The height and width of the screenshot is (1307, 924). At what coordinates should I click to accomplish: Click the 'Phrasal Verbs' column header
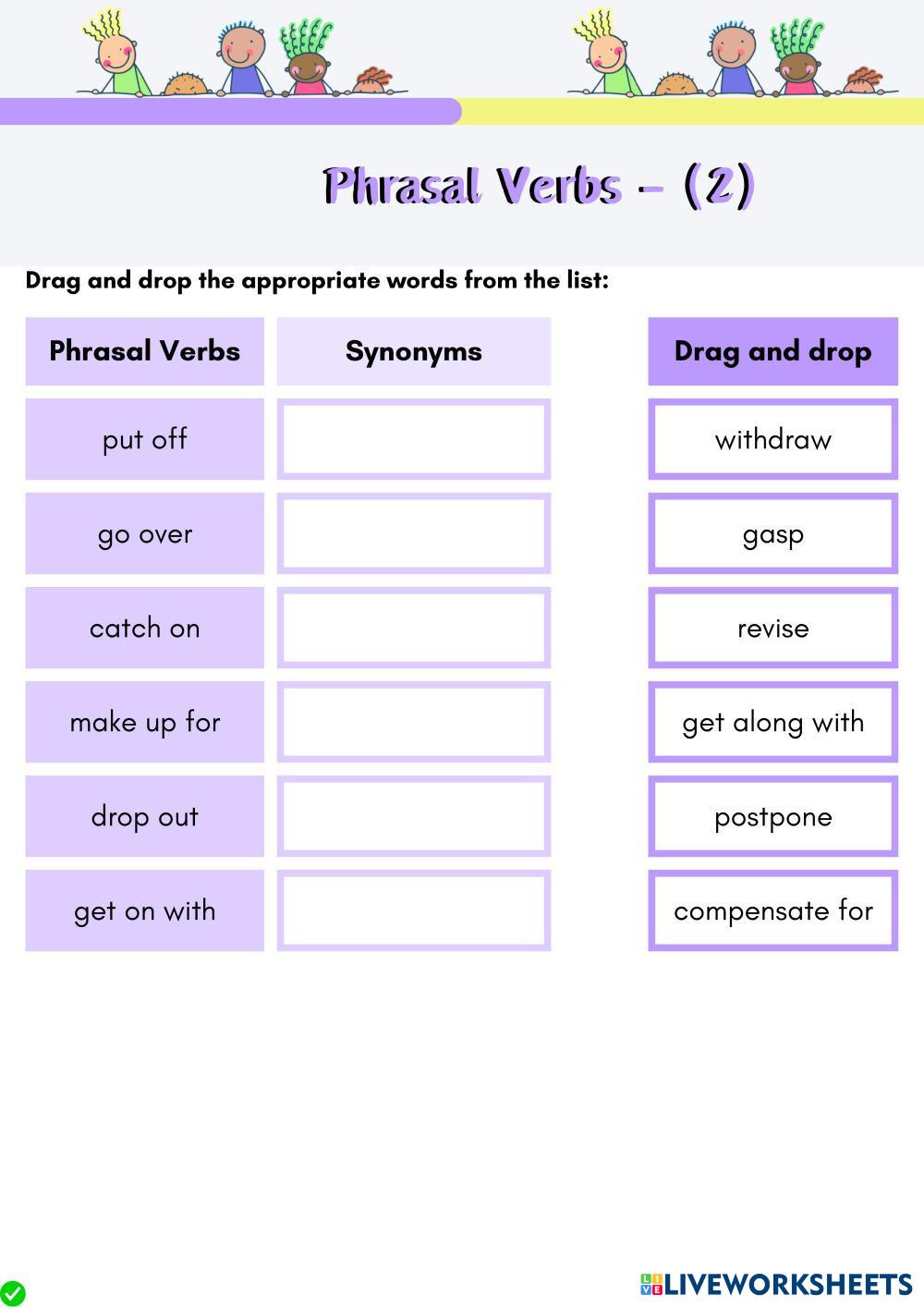pos(144,351)
